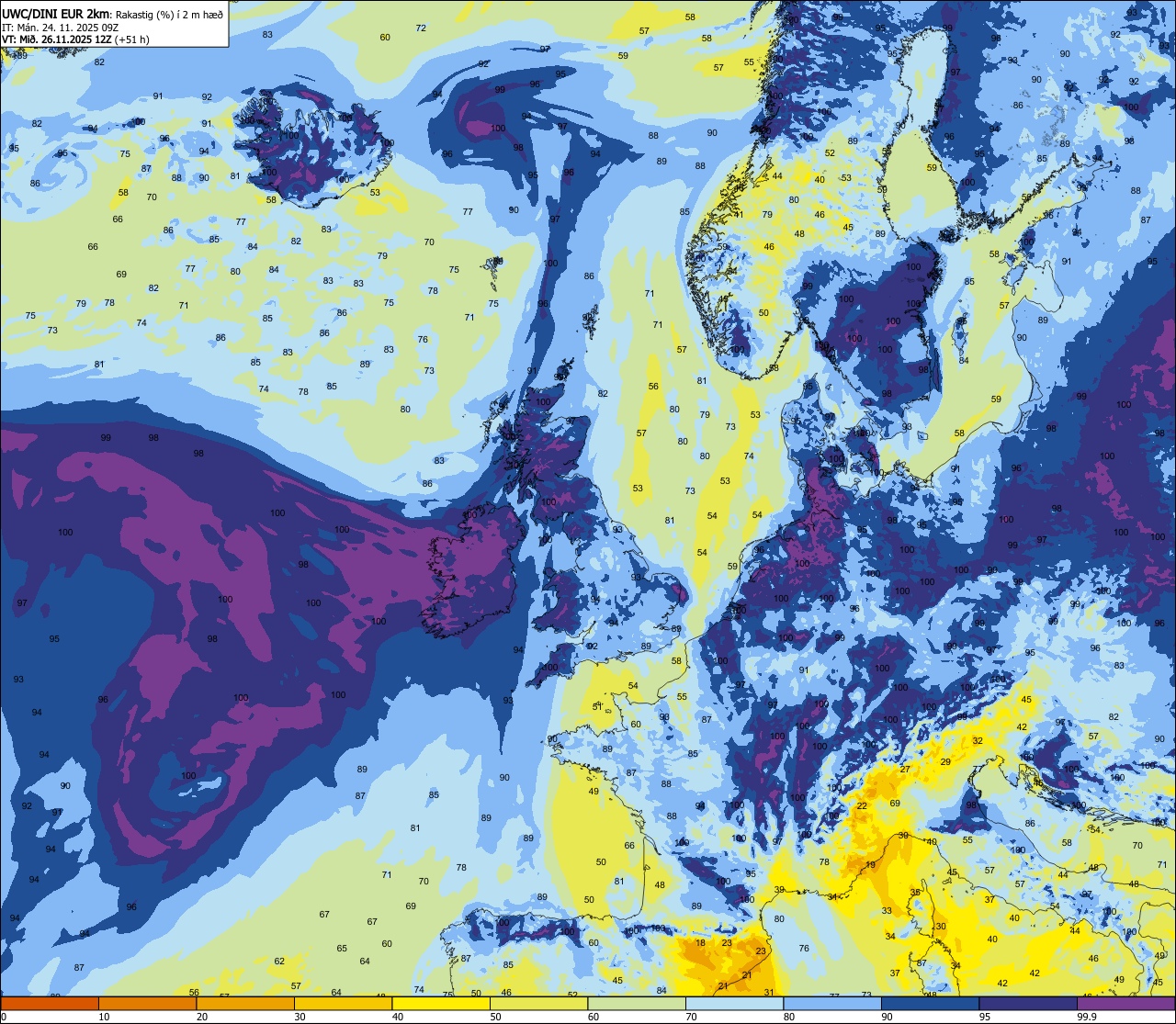This screenshot has height=1024, width=1176.
Task: Select the 80–90% light blue legend segment
Action: coord(832,1003)
